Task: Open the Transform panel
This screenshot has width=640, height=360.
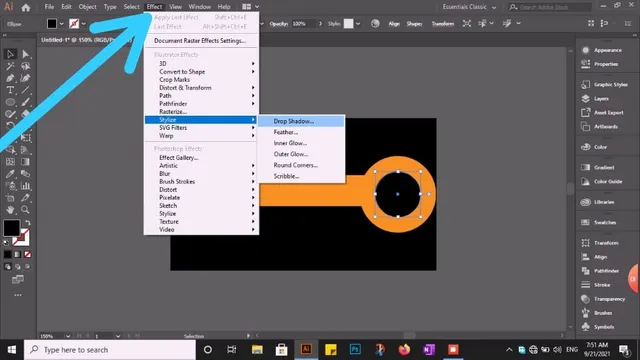Action: tap(600, 243)
